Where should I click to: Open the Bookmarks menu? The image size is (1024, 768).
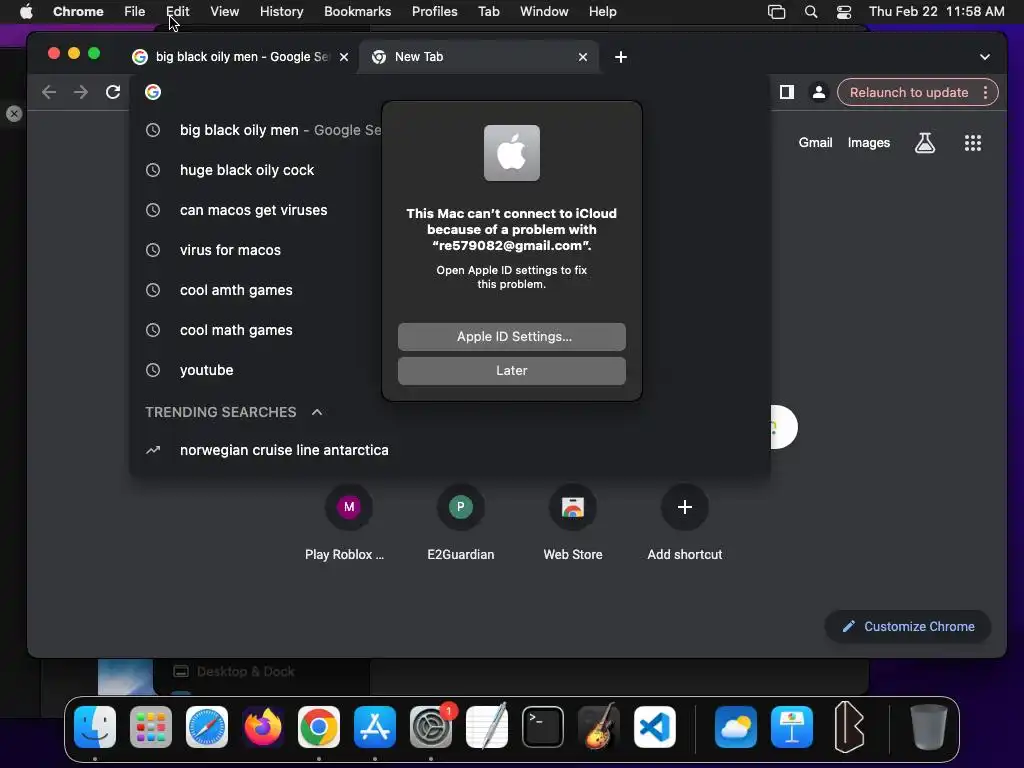click(357, 12)
